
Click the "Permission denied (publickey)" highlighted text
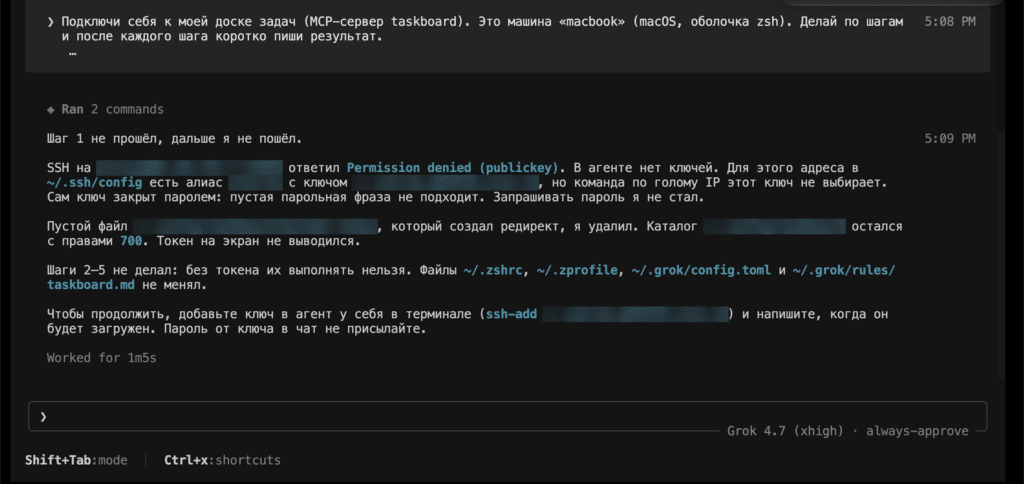pos(455,167)
